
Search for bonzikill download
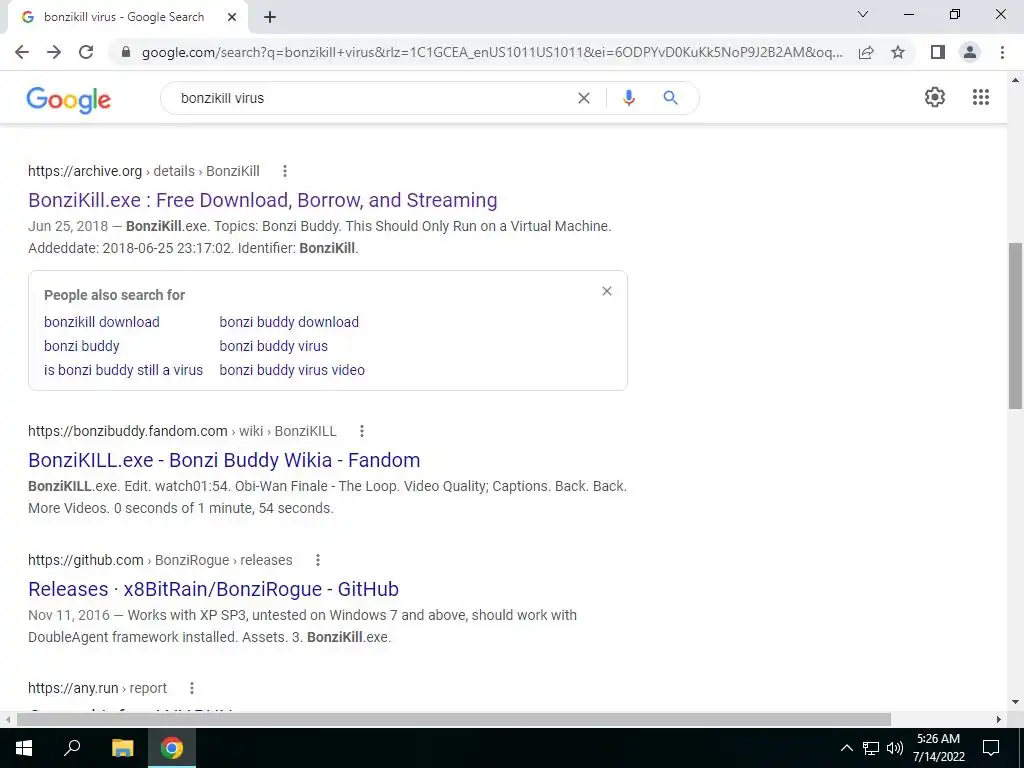point(102,322)
